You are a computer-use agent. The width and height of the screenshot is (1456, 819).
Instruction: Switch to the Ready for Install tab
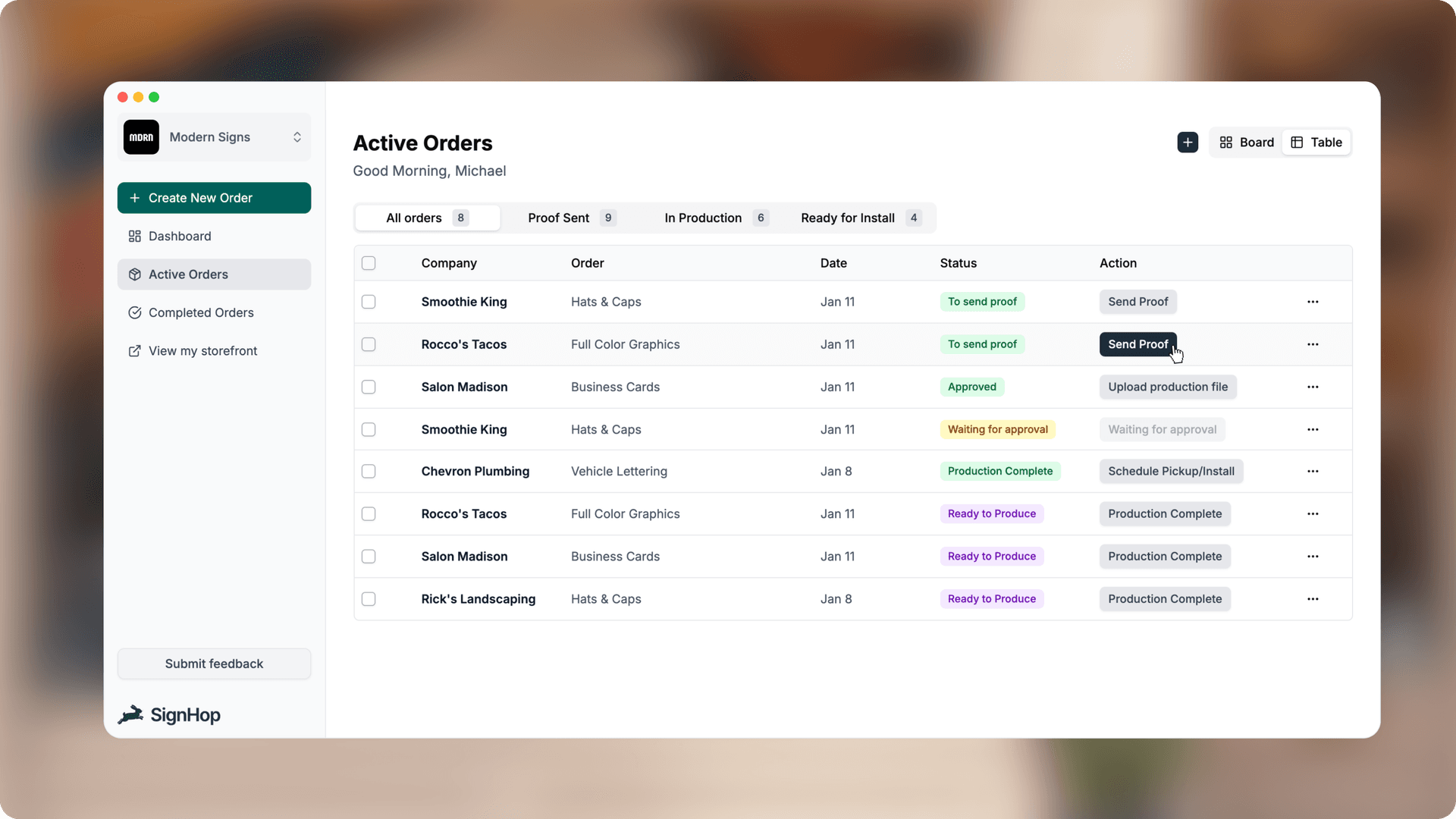[x=861, y=218]
